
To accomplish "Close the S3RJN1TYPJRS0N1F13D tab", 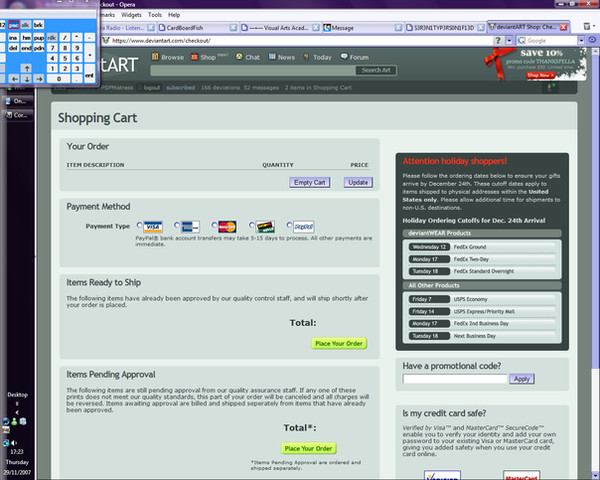I will tap(481, 28).
